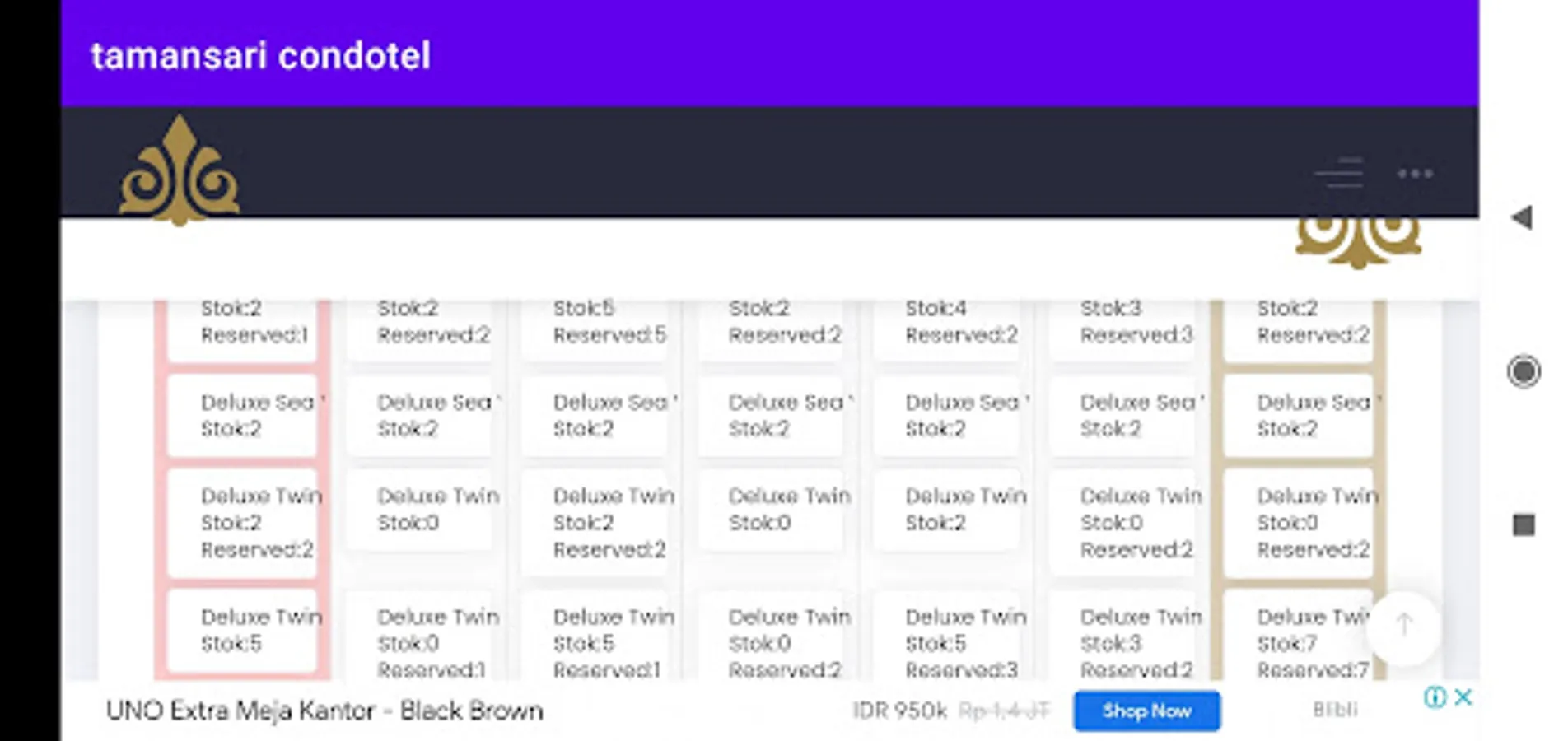Image resolution: width=1568 pixels, height=741 pixels.
Task: Tap the three-dots more options icon
Action: 1415,174
